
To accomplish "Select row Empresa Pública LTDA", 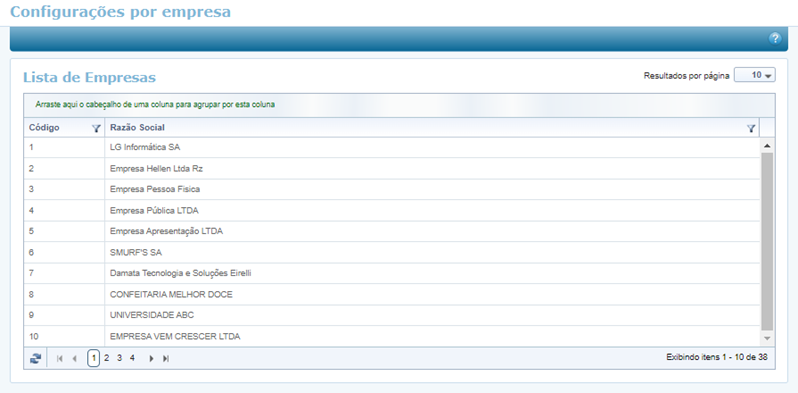I will click(x=392, y=210).
